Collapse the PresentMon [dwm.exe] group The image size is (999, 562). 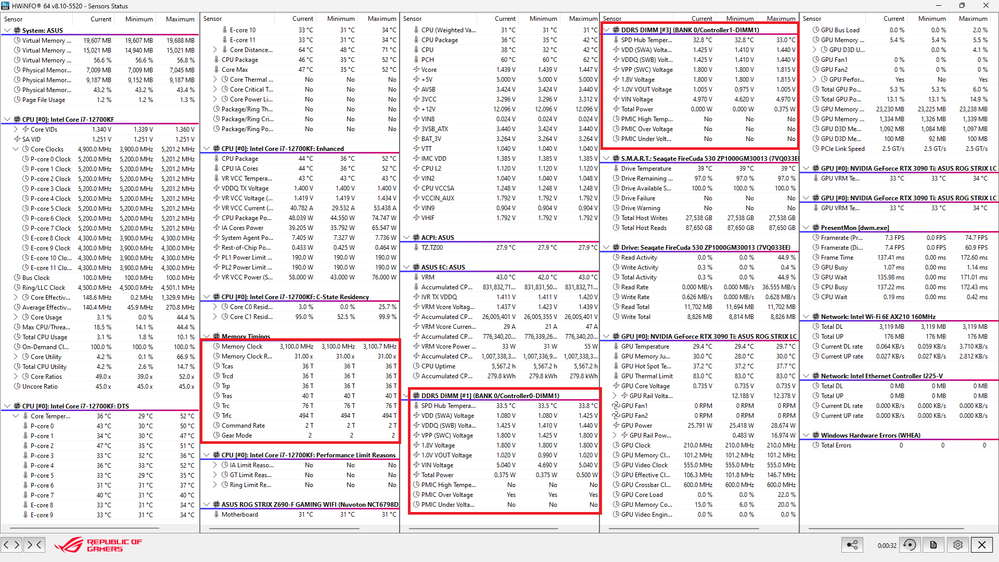(806, 227)
